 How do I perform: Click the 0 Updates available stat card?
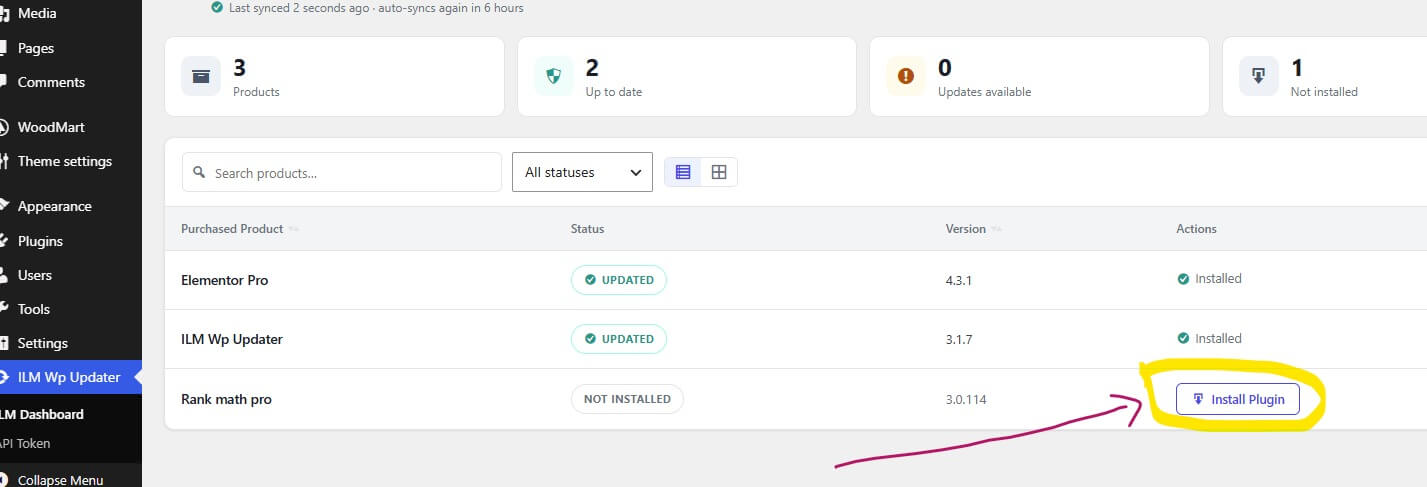[x=1039, y=76]
